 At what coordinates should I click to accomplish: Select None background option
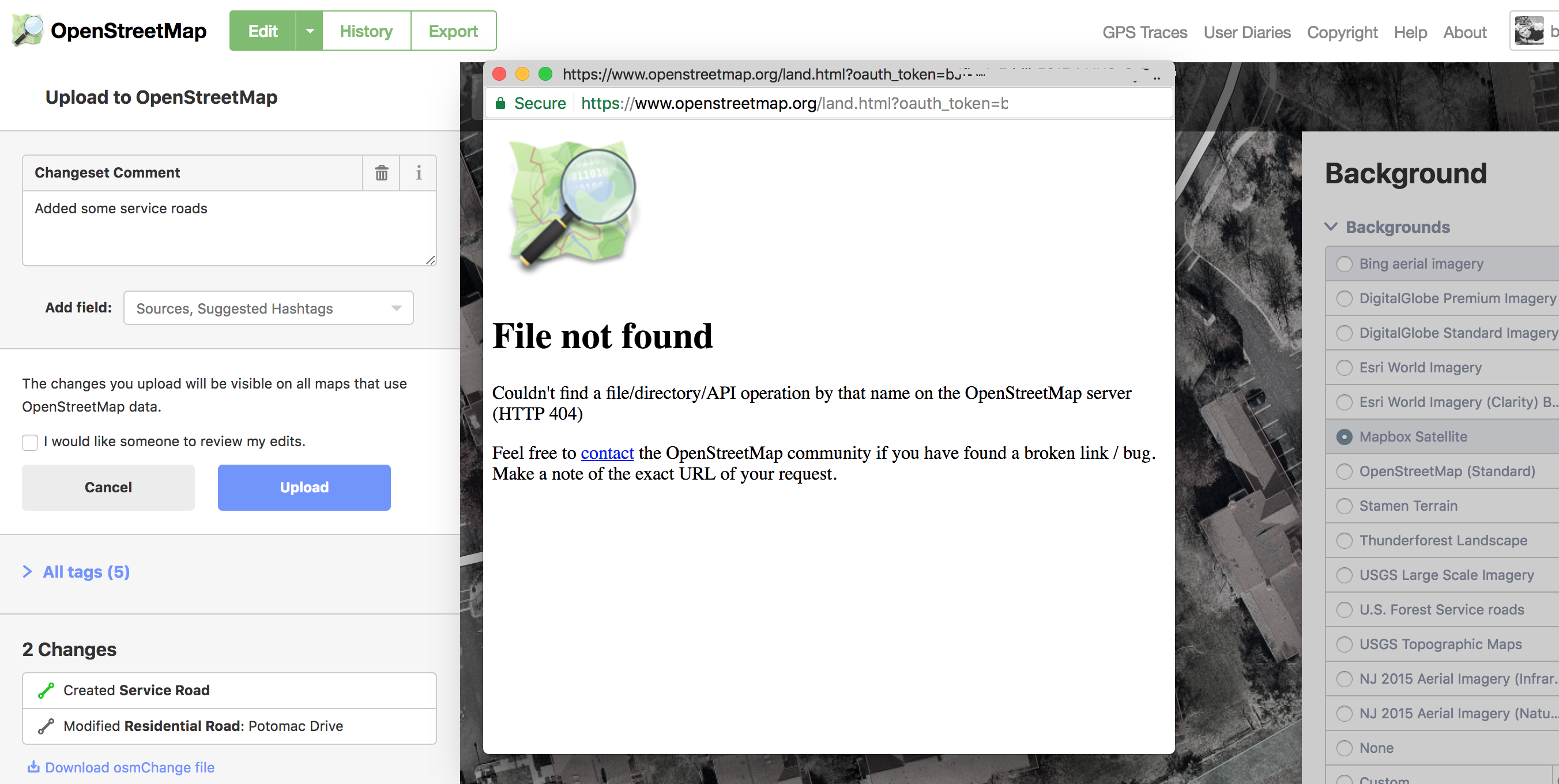[1442, 748]
